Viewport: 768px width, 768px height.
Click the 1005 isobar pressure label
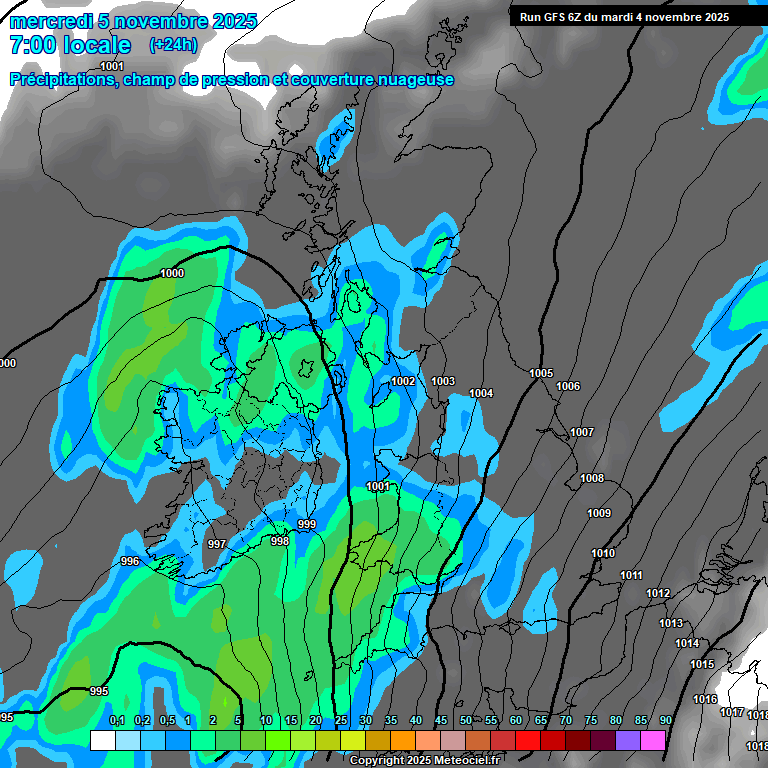(541, 373)
